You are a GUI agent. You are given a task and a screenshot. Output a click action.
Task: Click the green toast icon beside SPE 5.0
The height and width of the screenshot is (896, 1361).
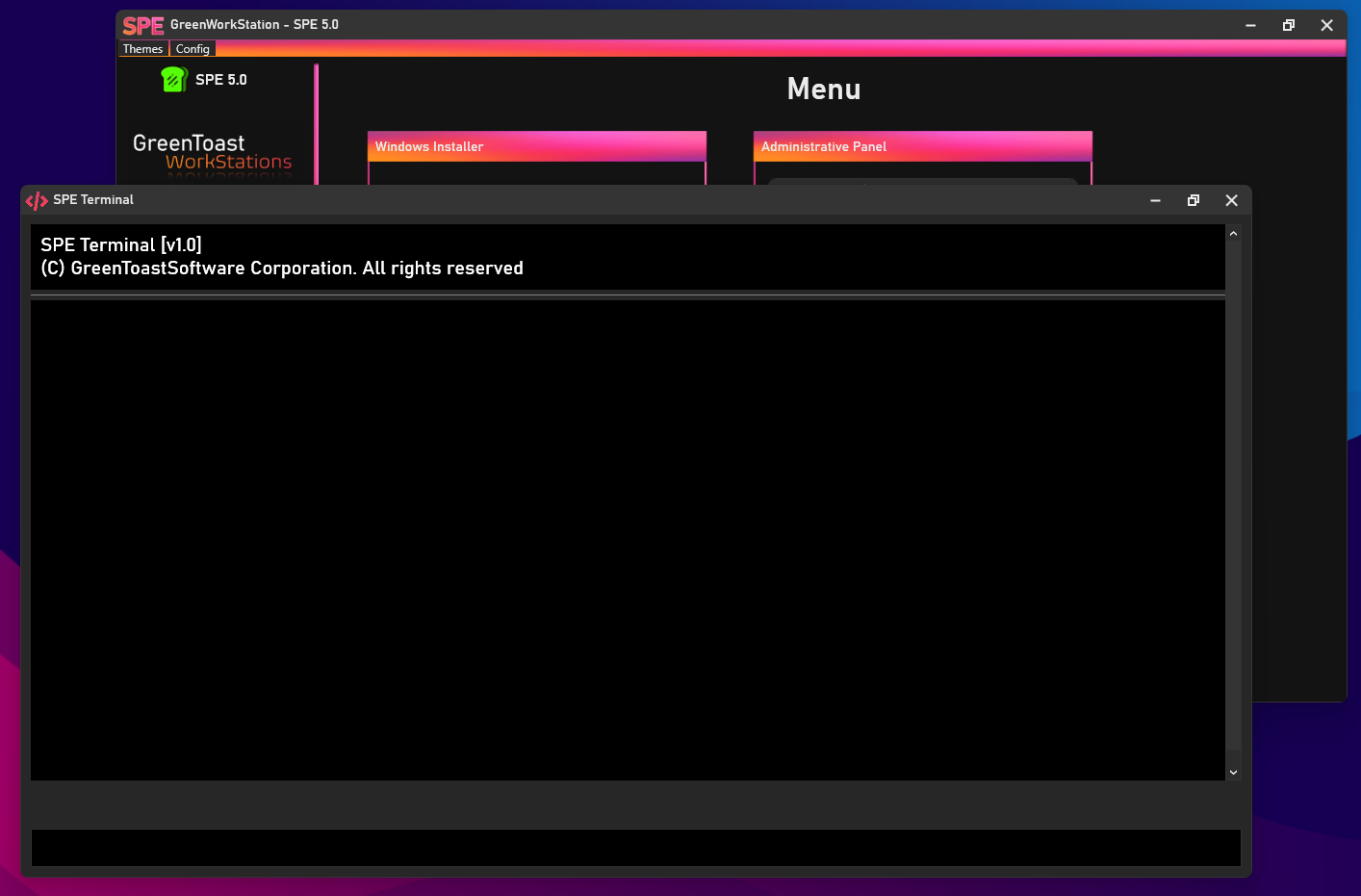[173, 80]
